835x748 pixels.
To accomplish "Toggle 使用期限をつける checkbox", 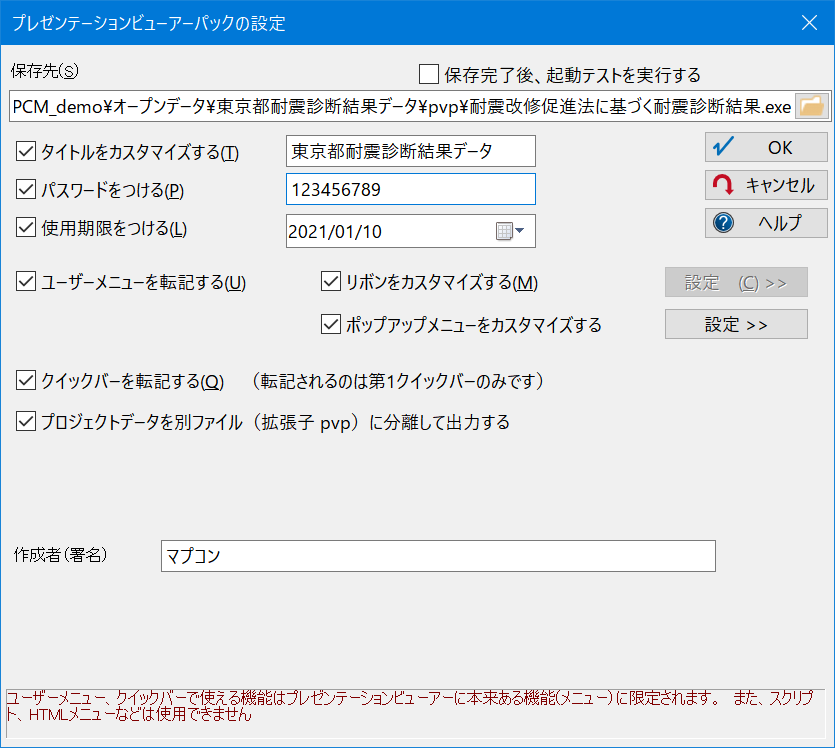I will point(26,227).
